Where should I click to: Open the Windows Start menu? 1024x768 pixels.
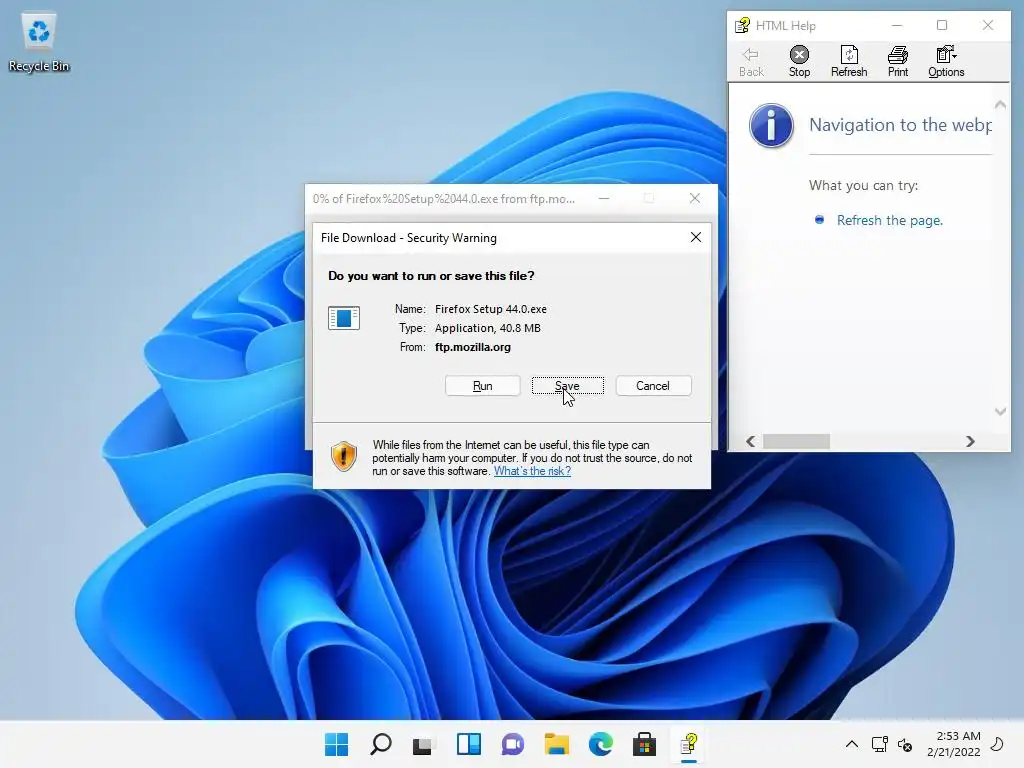coord(337,744)
